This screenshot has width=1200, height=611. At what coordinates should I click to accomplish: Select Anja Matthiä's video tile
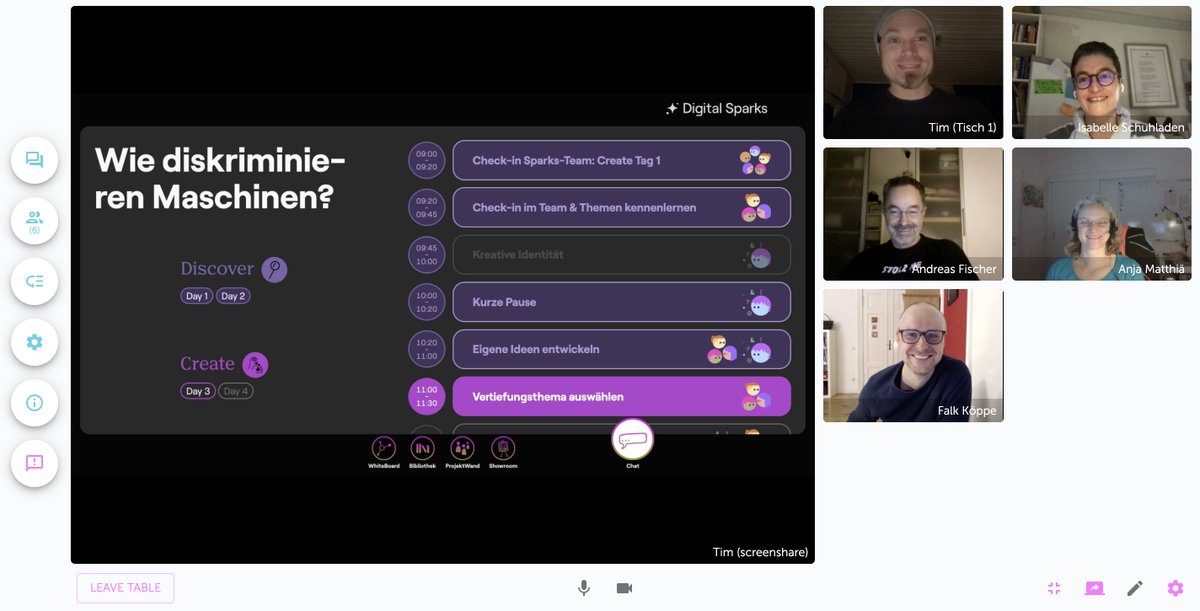pyautogui.click(x=1102, y=214)
